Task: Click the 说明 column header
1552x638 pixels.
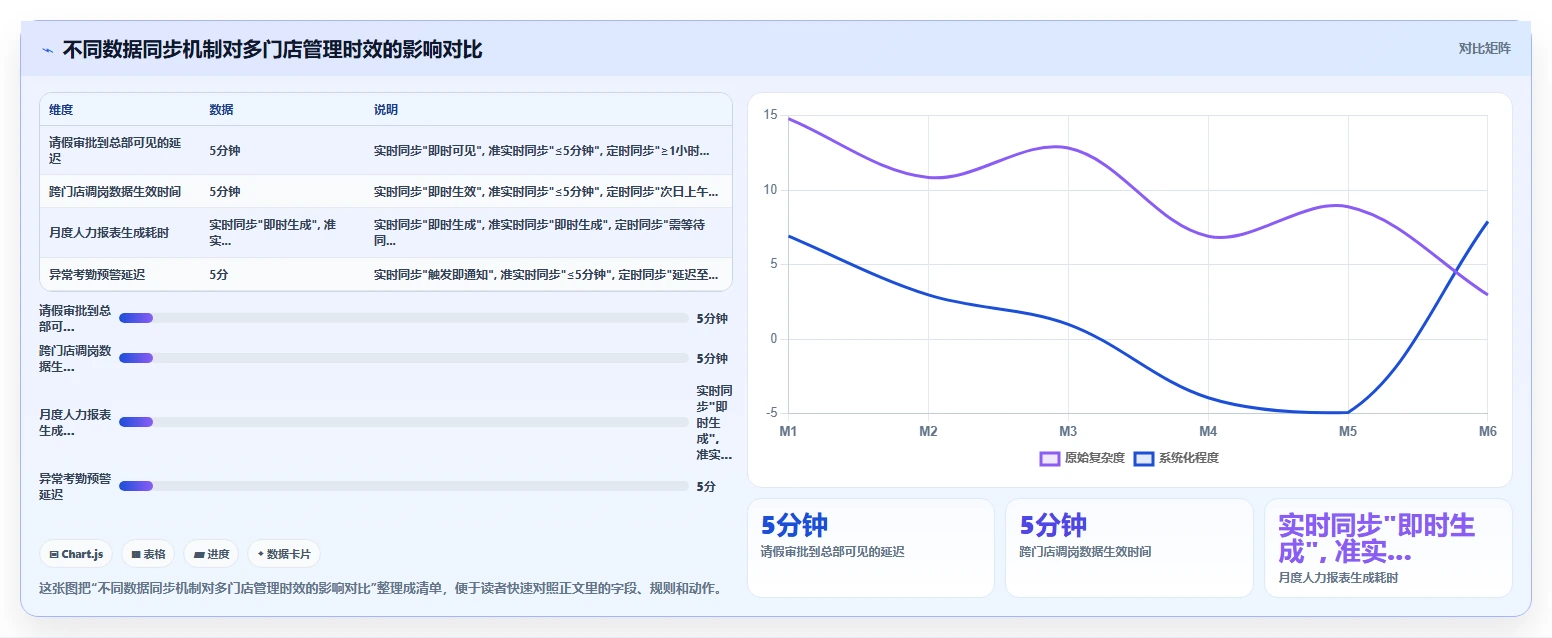Action: (x=386, y=109)
